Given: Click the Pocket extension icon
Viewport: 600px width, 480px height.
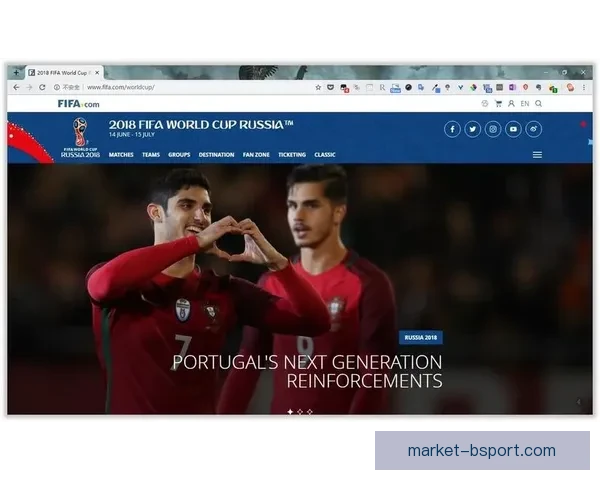Looking at the screenshot, I should point(330,88).
